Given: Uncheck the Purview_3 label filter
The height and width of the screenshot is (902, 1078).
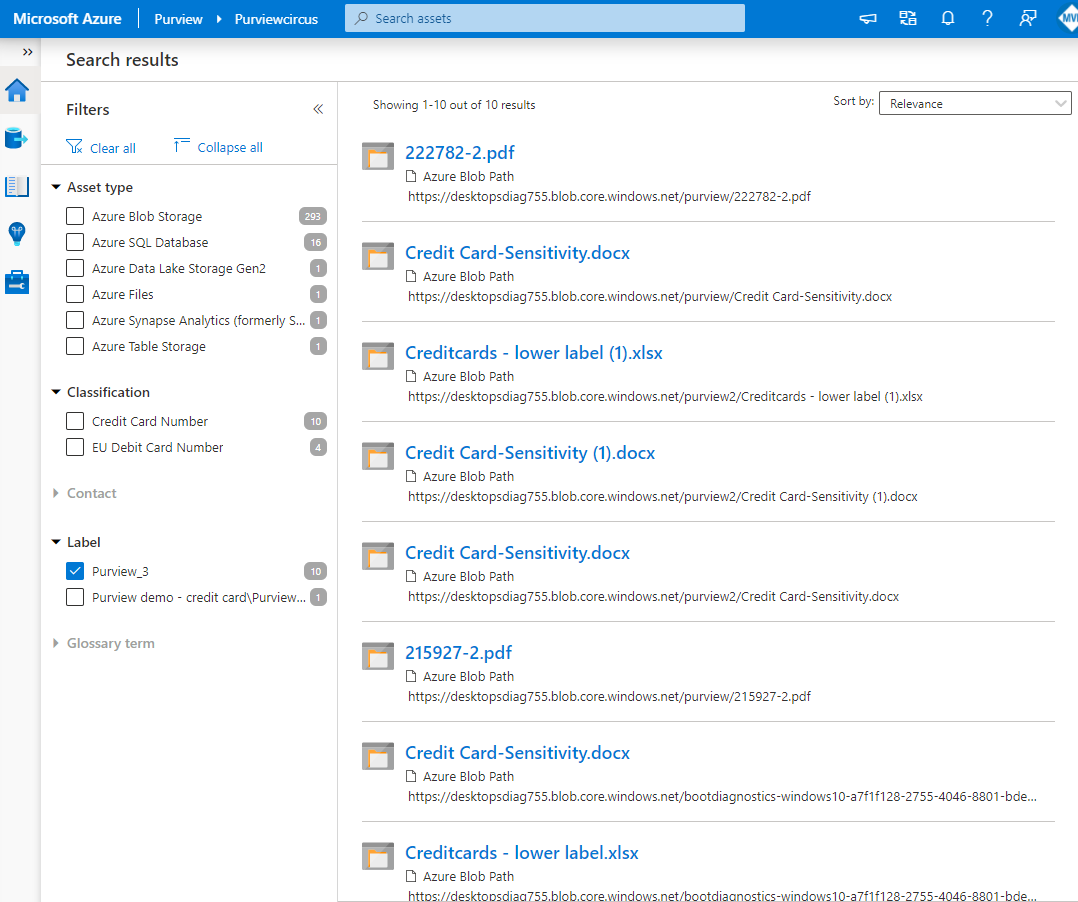Looking at the screenshot, I should [75, 571].
